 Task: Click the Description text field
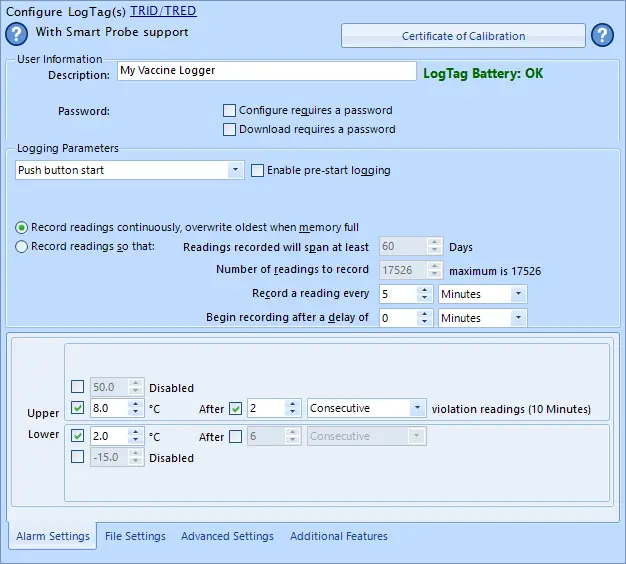pyautogui.click(x=266, y=71)
